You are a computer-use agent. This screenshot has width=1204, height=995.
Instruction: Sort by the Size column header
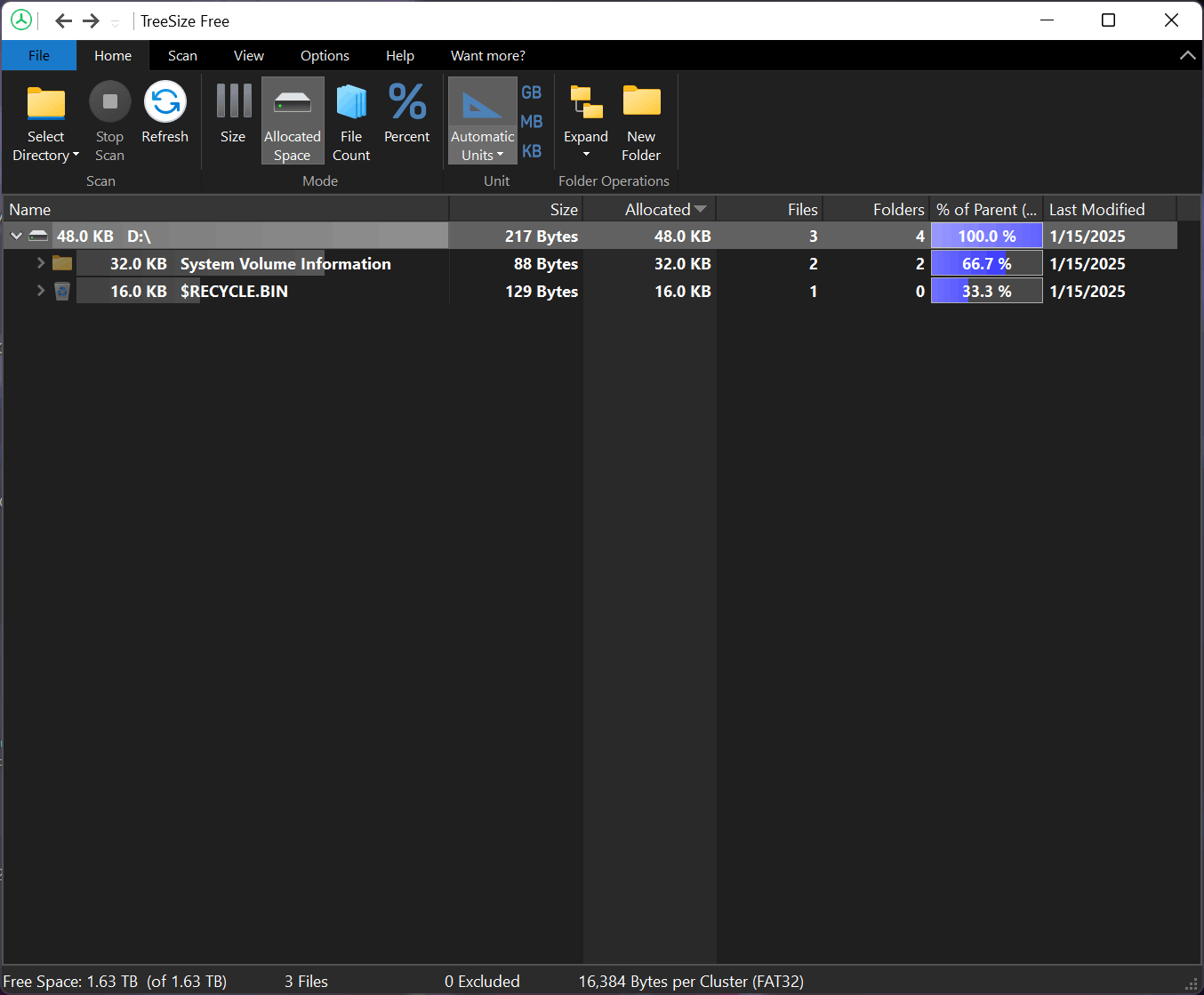click(517, 210)
